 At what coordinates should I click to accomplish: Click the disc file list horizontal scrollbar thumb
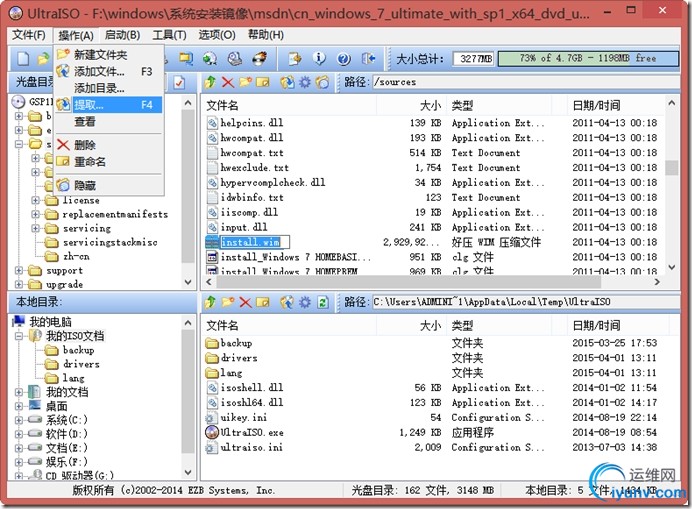[x=407, y=282]
